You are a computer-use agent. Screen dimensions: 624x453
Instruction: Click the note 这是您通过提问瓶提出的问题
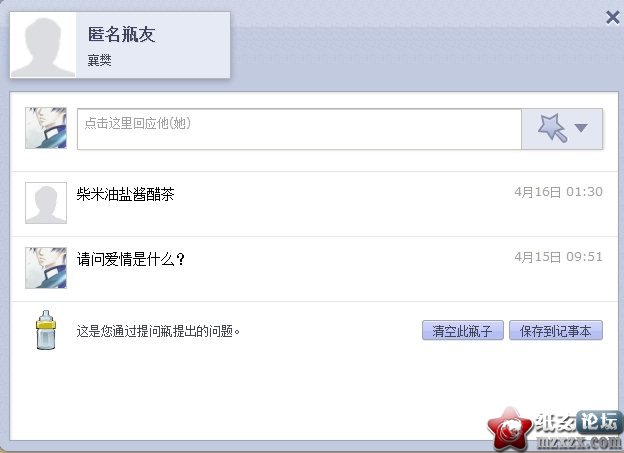158,331
